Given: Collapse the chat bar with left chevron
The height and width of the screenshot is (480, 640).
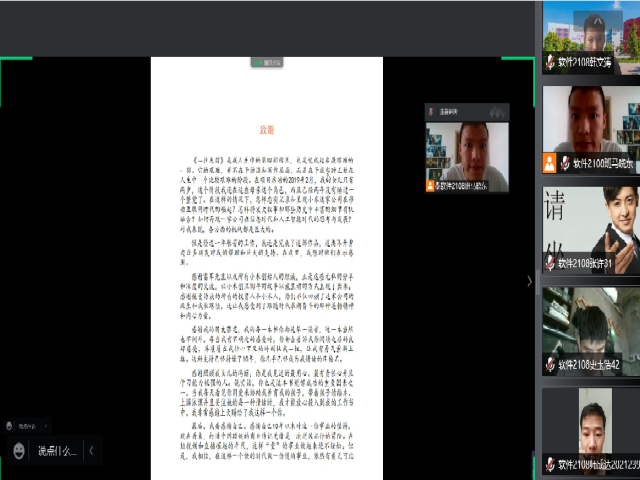Looking at the screenshot, I should pyautogui.click(x=92, y=451).
